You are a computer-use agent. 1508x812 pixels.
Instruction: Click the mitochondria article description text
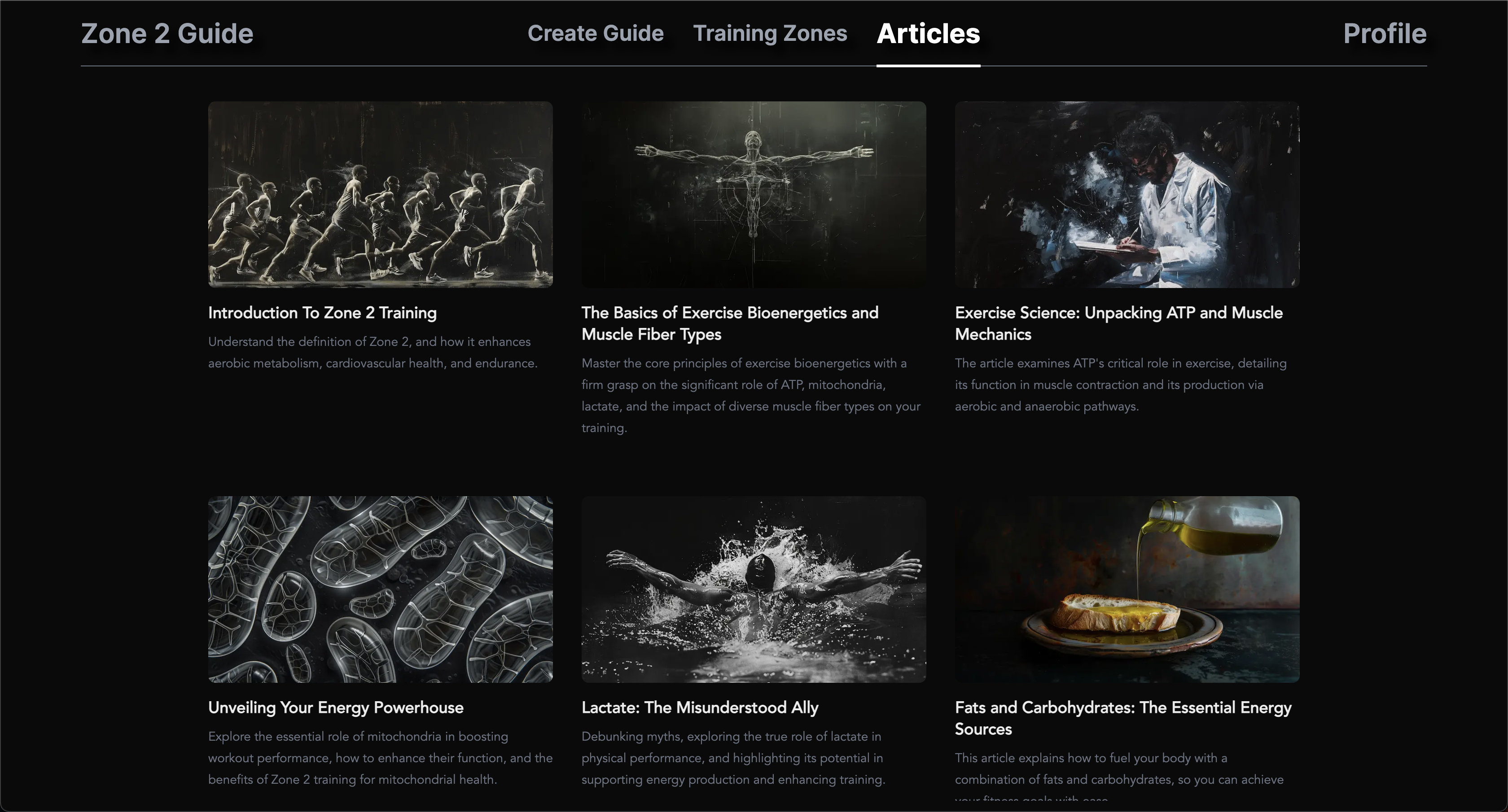pos(380,758)
